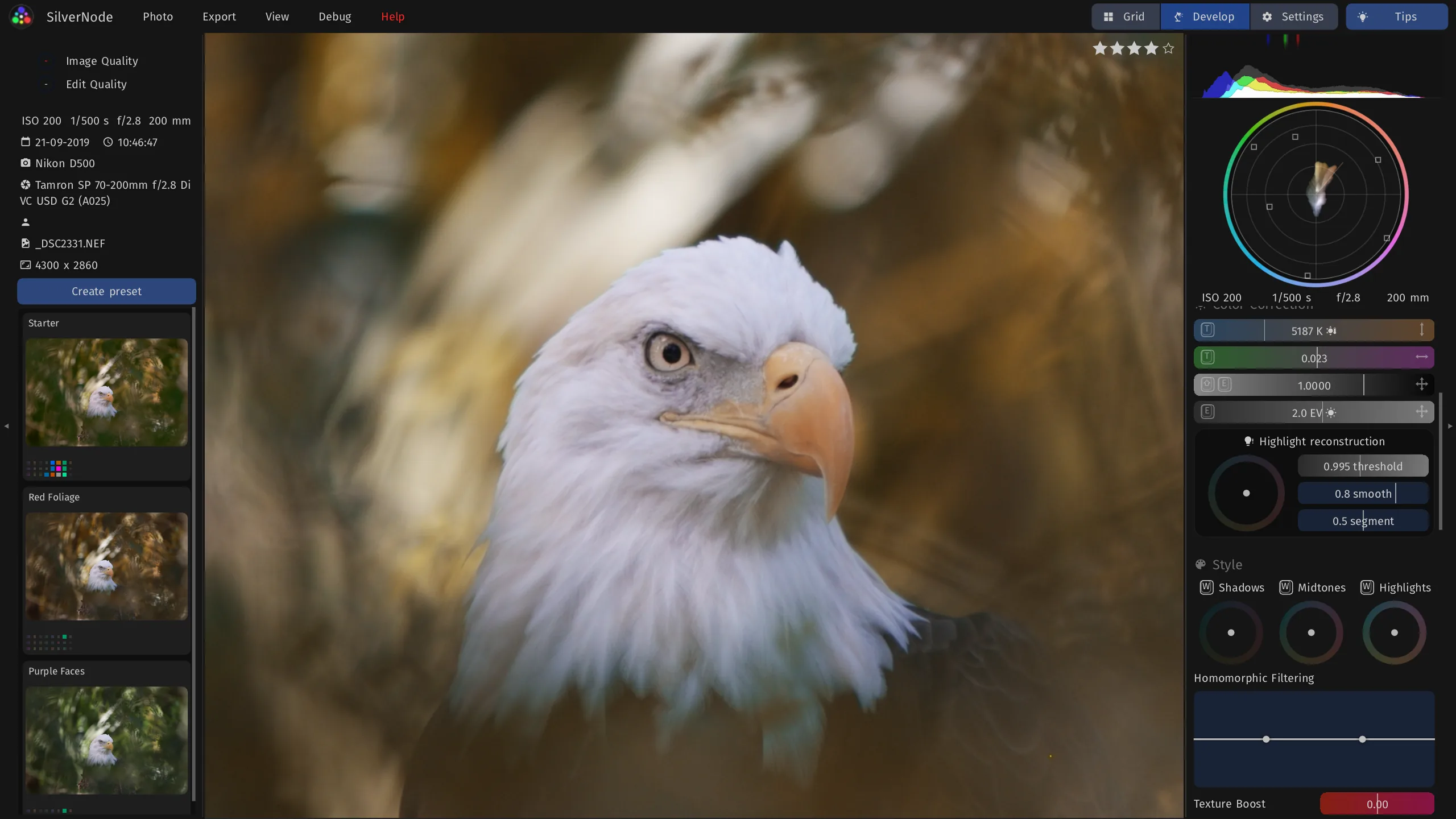This screenshot has height=819, width=1456.
Task: Switch to the Develop view
Action: pyautogui.click(x=1205, y=16)
